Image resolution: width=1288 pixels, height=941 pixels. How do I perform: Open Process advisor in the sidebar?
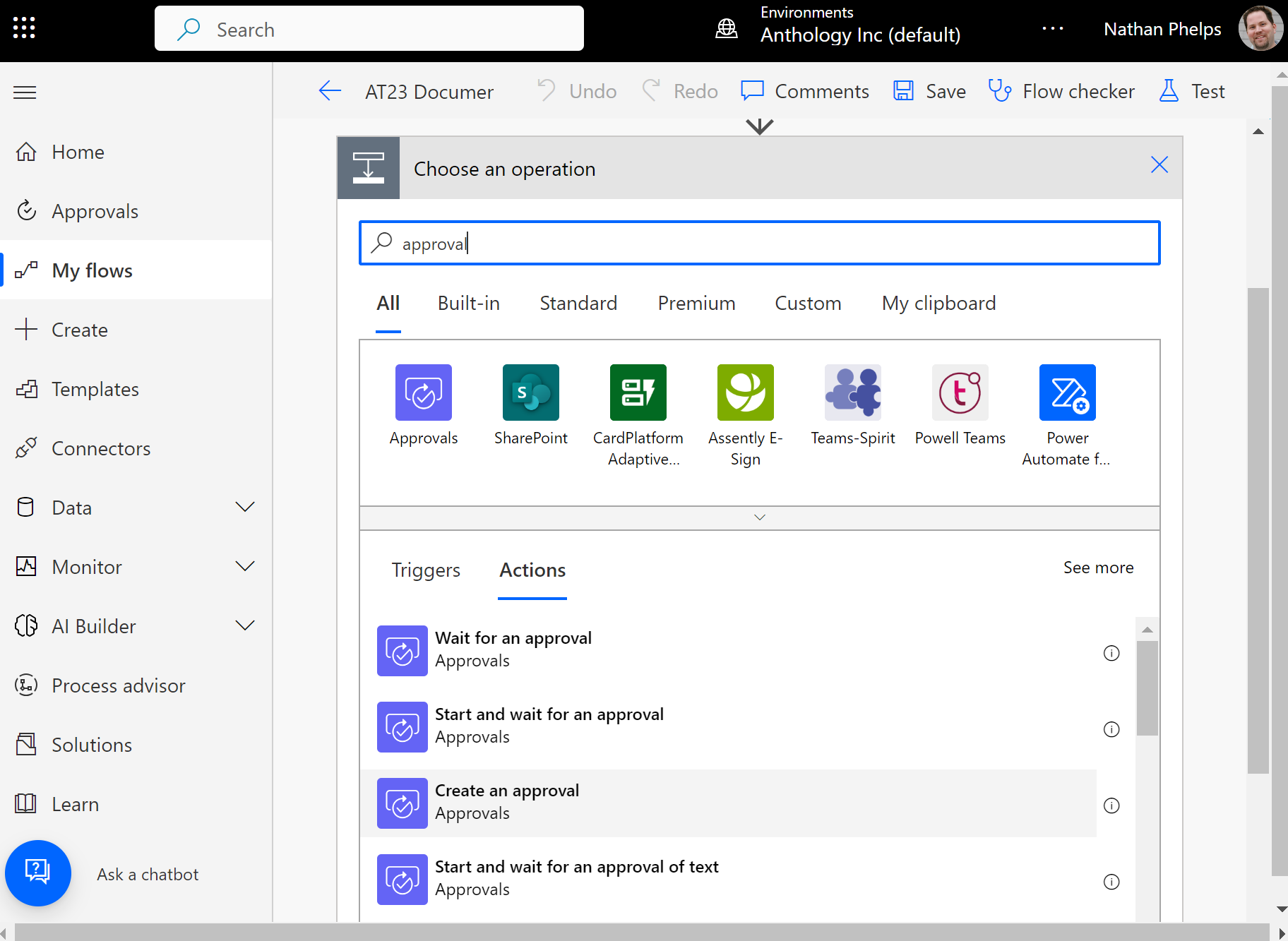click(136, 685)
